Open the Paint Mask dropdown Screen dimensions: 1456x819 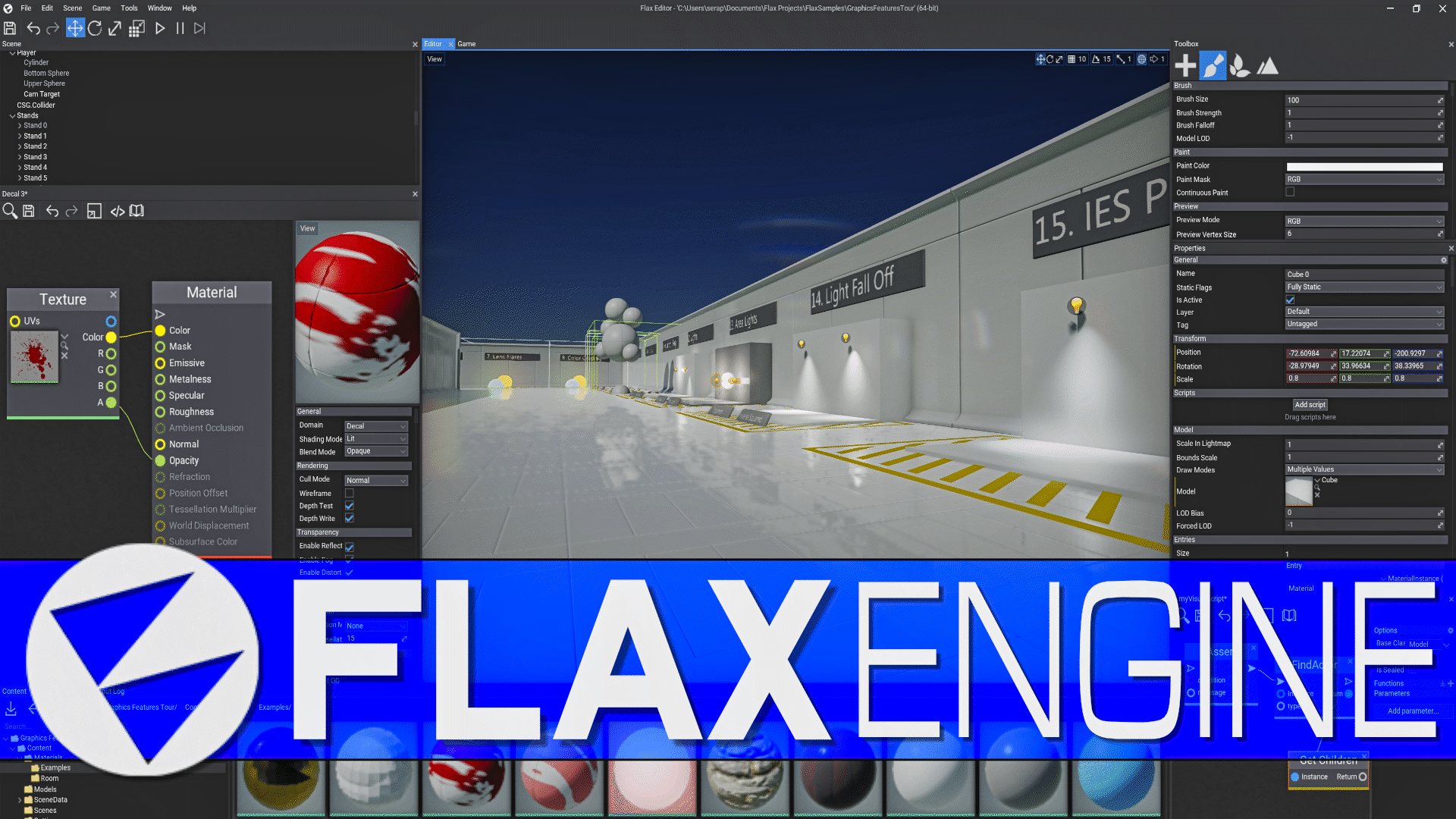point(1364,180)
